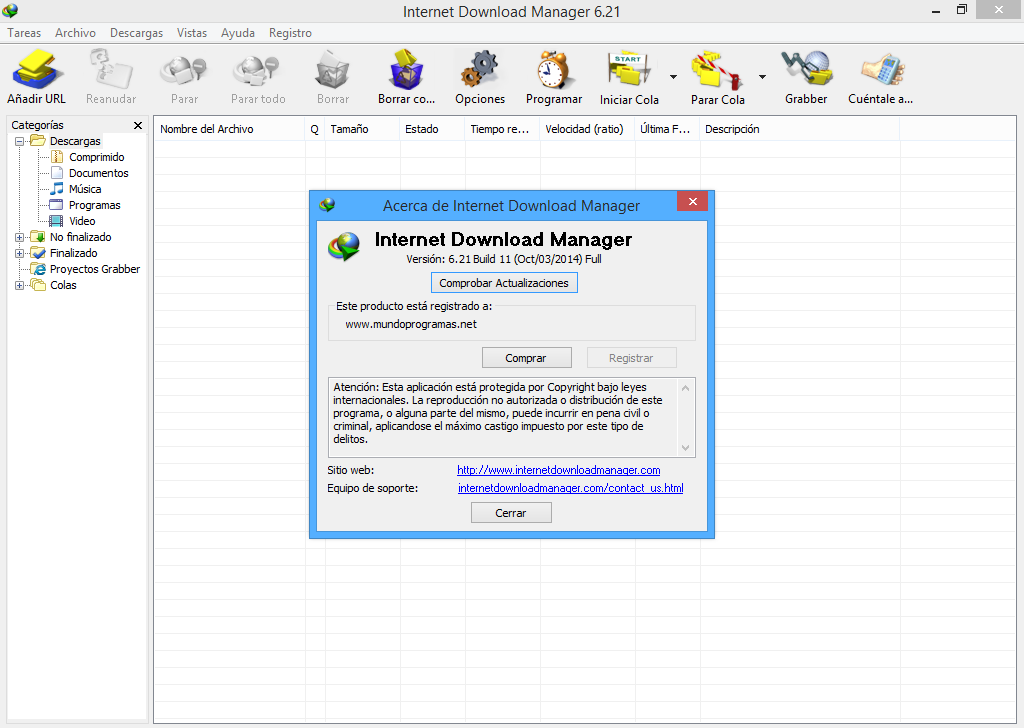Click the Parar Cola icon

[717, 70]
